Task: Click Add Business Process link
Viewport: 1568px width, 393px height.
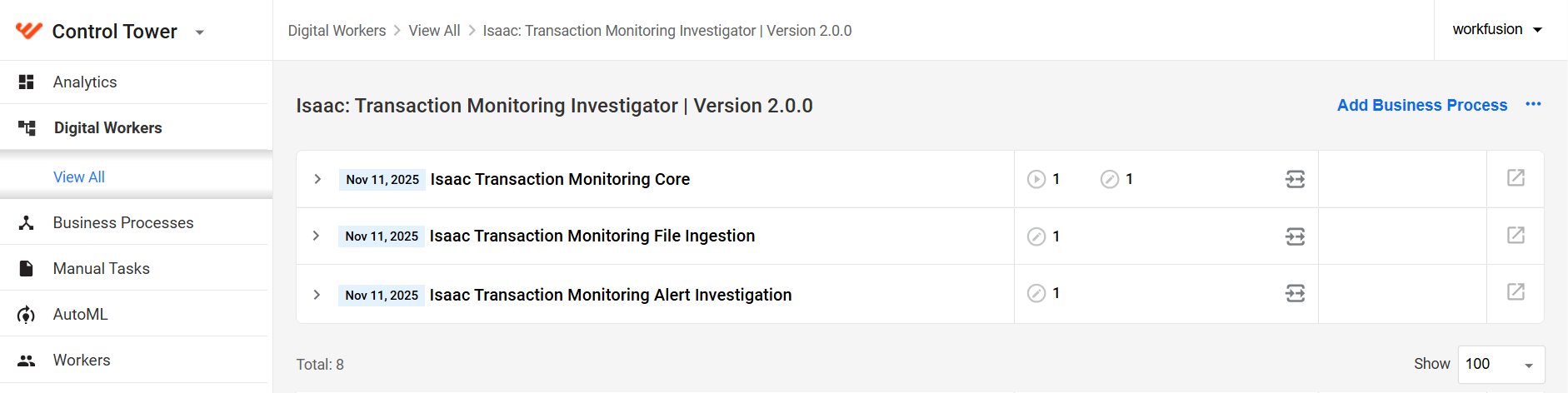Action: (x=1422, y=105)
